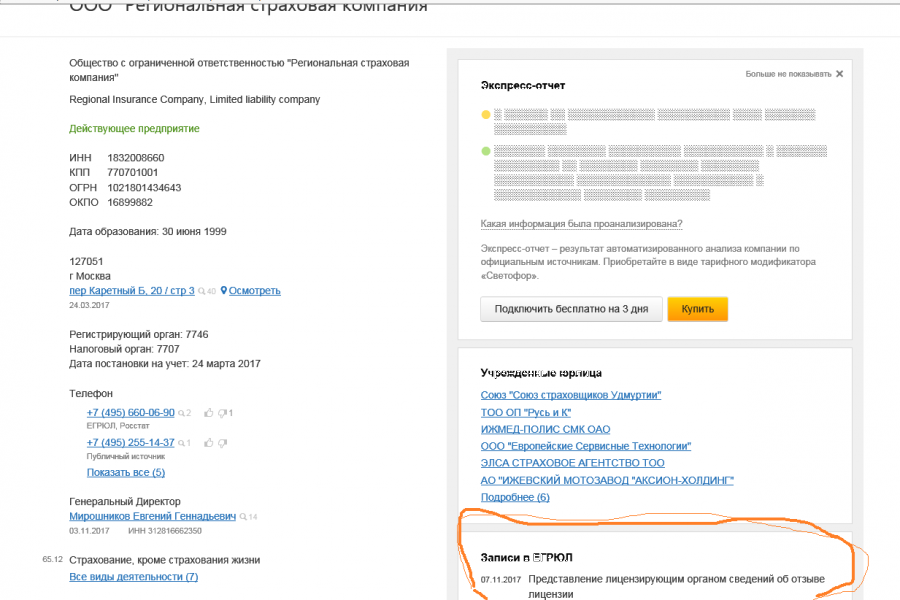The image size is (900, 600).
Task: Close the Экспресс-отчет panel with X
Action: coord(840,74)
